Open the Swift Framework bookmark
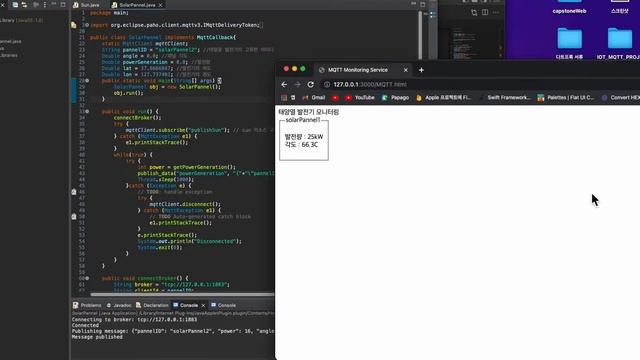Screen dimensions: 640x360 coord(504,98)
